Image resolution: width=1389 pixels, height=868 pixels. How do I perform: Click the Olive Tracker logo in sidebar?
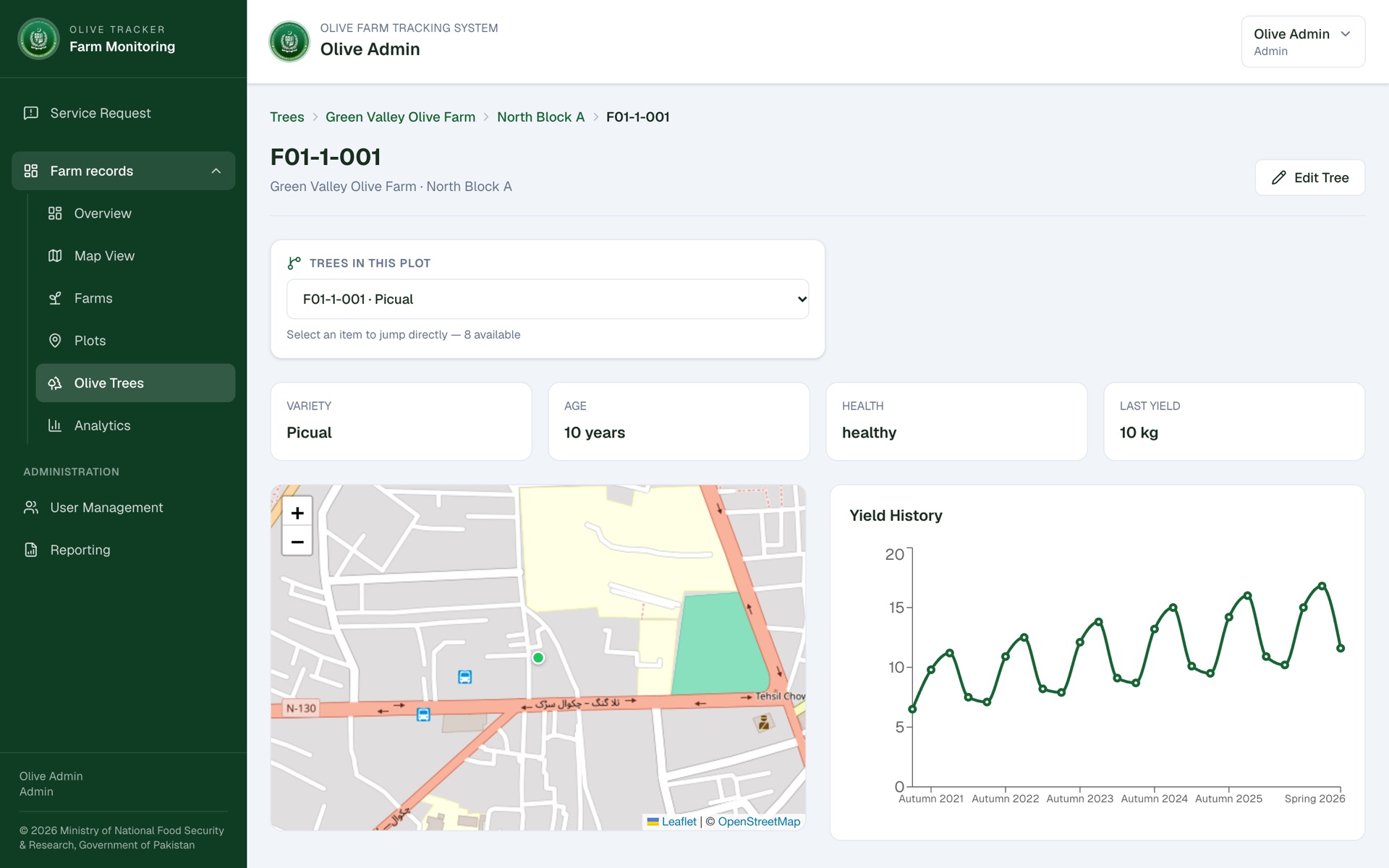click(x=38, y=38)
